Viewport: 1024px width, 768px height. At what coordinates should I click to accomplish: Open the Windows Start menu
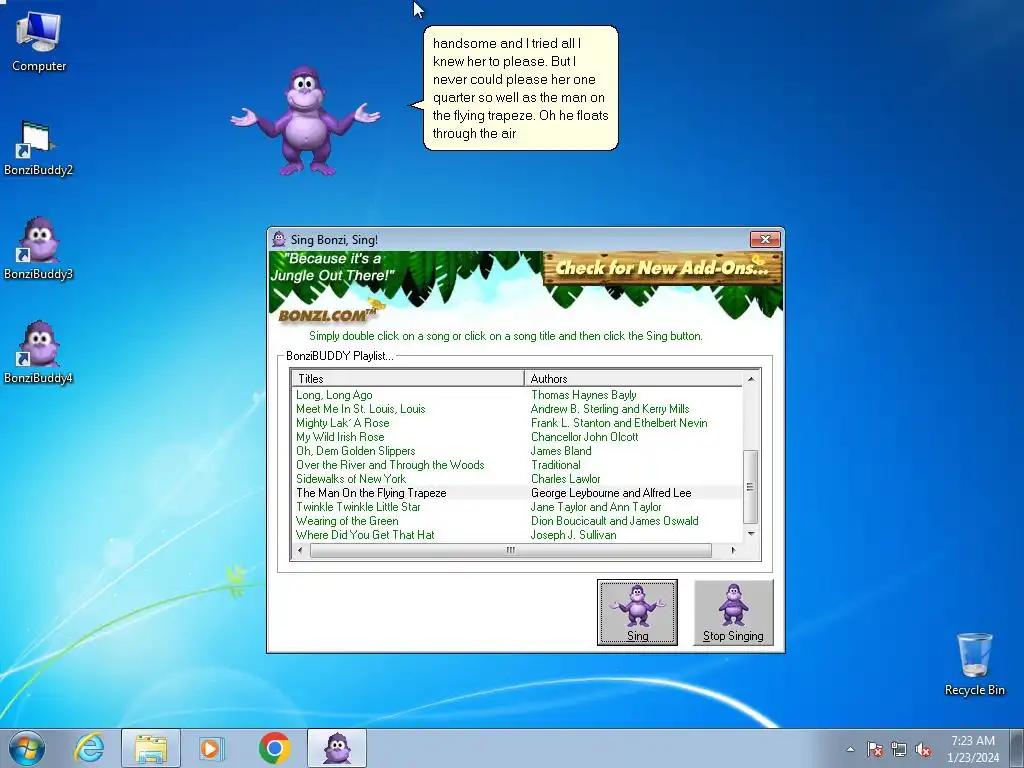pos(27,748)
